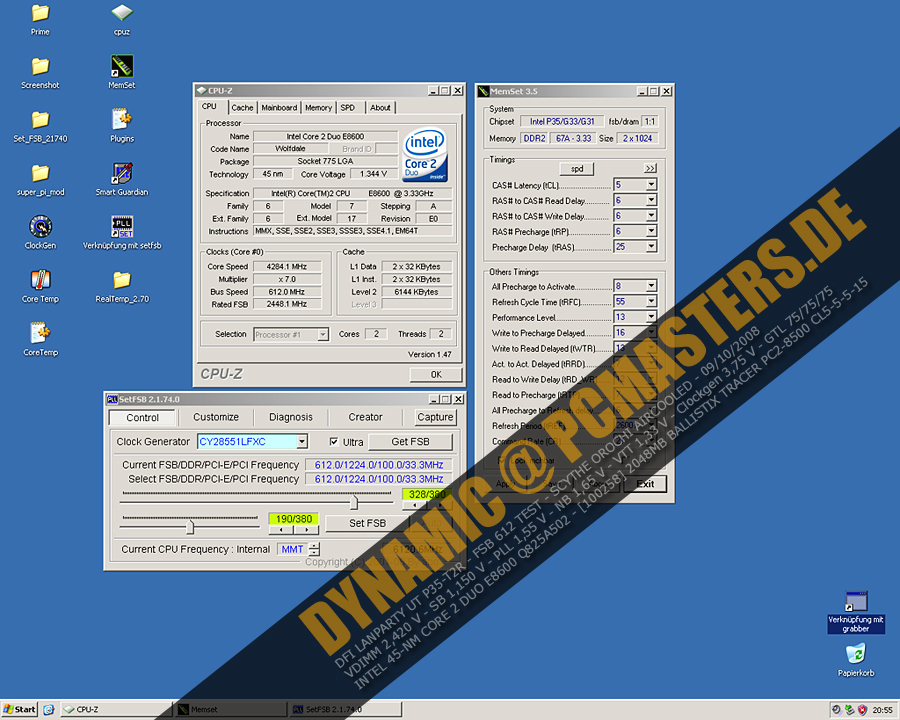This screenshot has height=720, width=900.
Task: Click the Set FSB button
Action: [367, 523]
